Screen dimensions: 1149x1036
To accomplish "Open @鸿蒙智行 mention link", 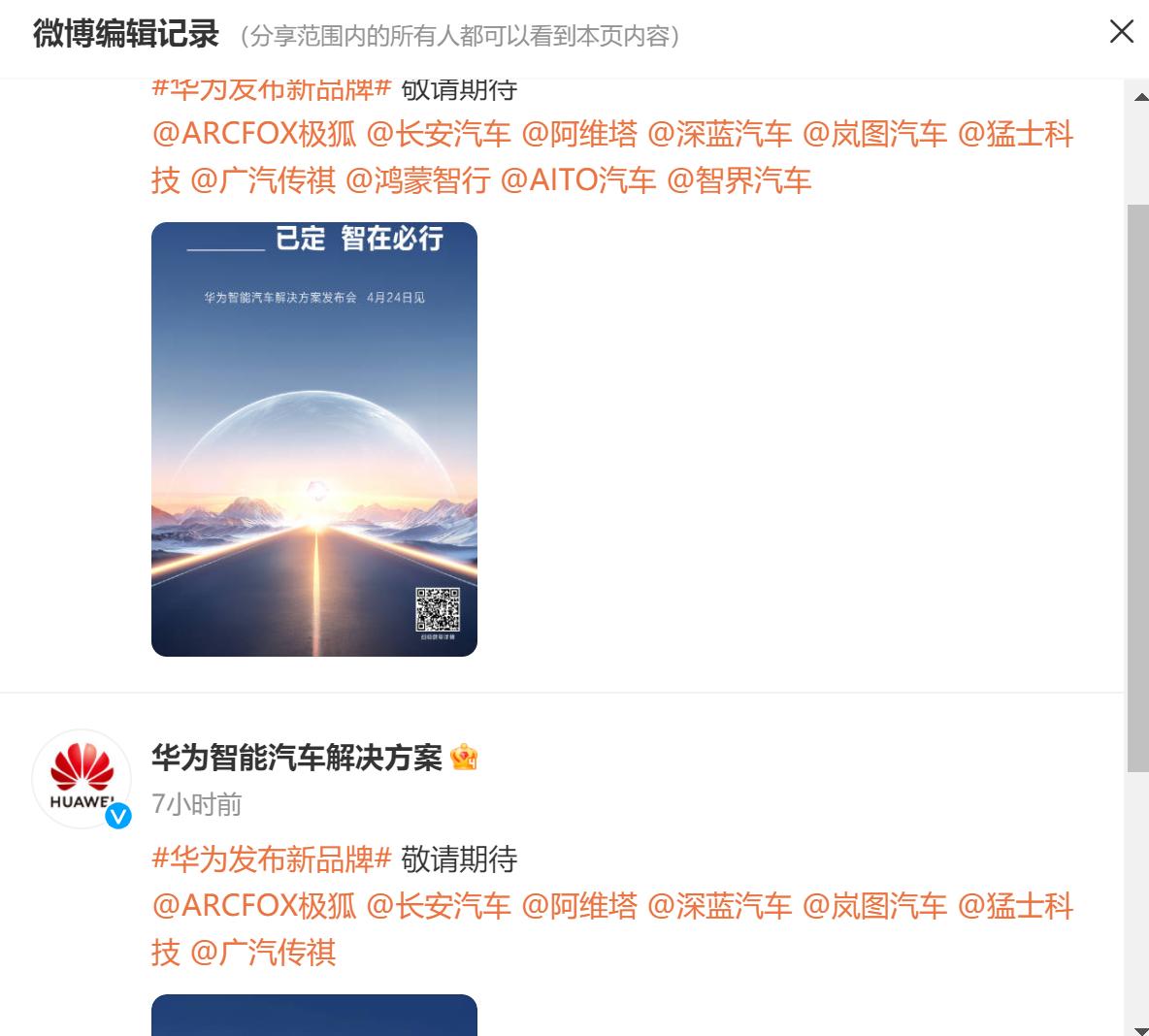I will tap(417, 180).
